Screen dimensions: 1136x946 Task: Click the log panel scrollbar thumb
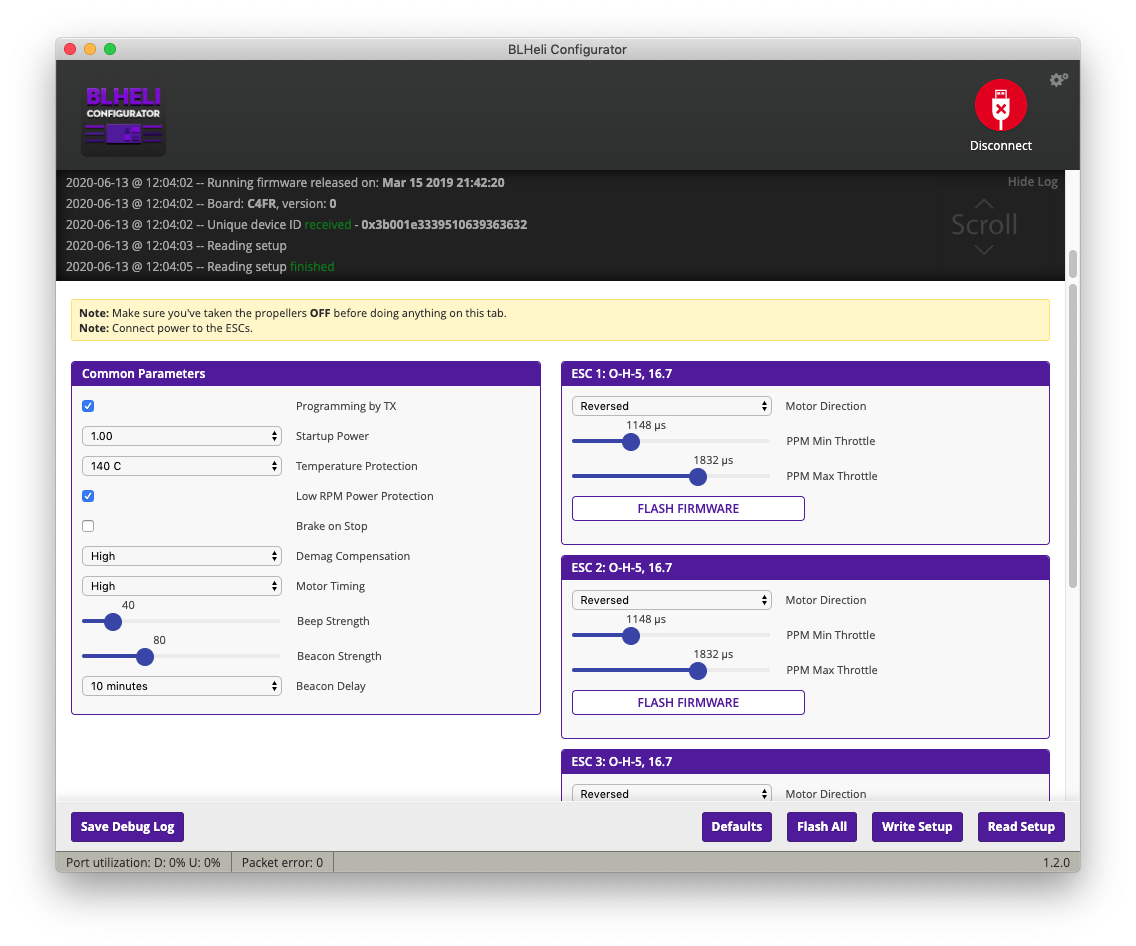point(1073,264)
